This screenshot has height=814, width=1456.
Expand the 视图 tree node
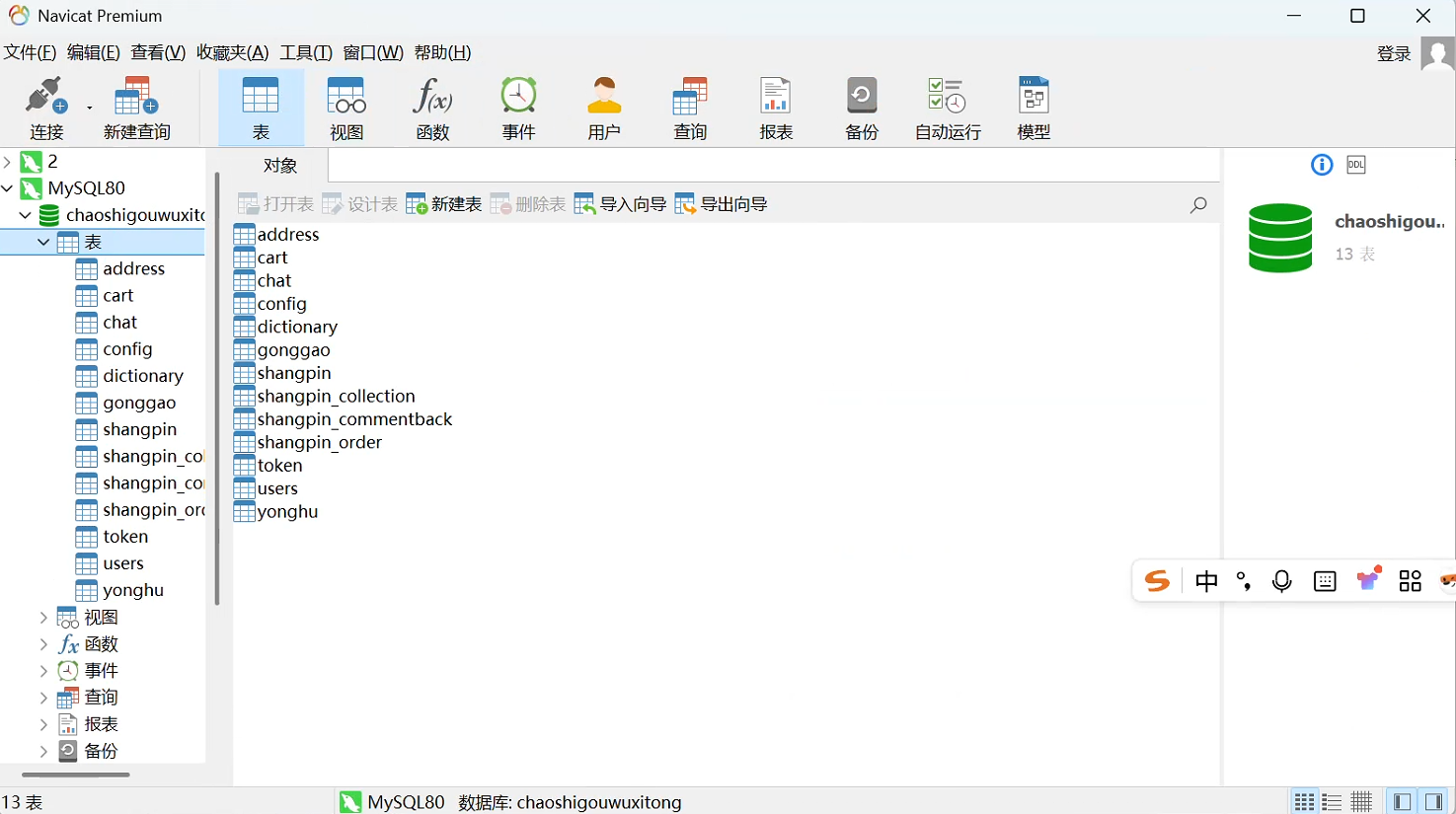43,617
